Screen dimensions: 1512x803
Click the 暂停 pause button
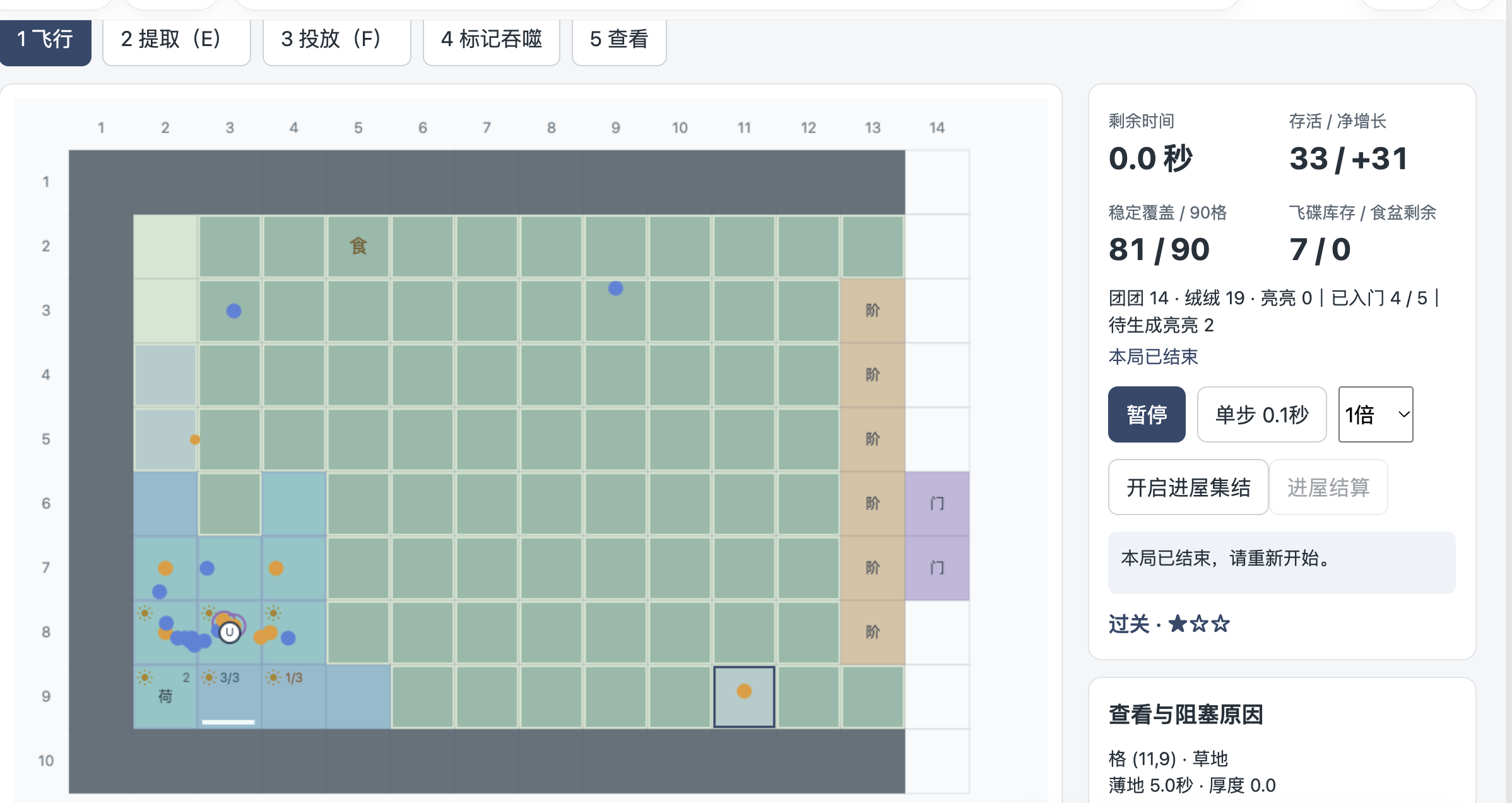pyautogui.click(x=1147, y=414)
